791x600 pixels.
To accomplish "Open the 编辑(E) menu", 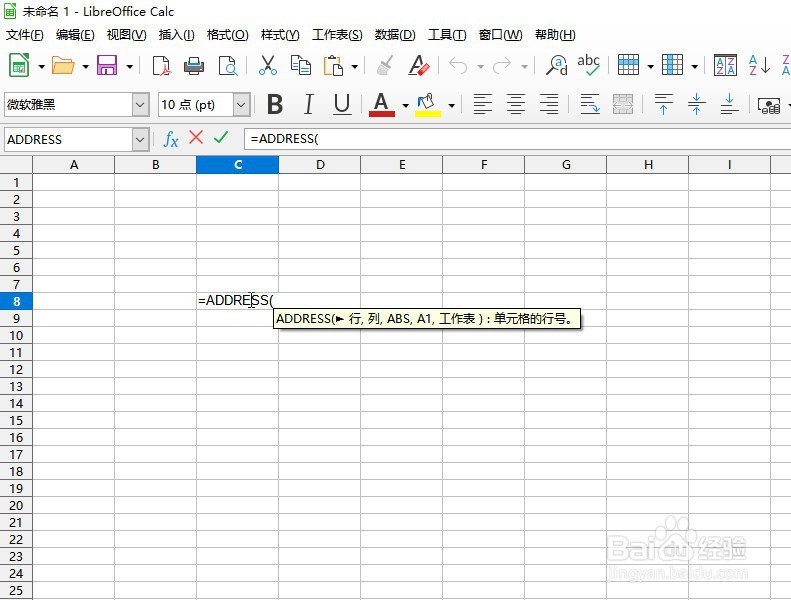I will (75, 35).
